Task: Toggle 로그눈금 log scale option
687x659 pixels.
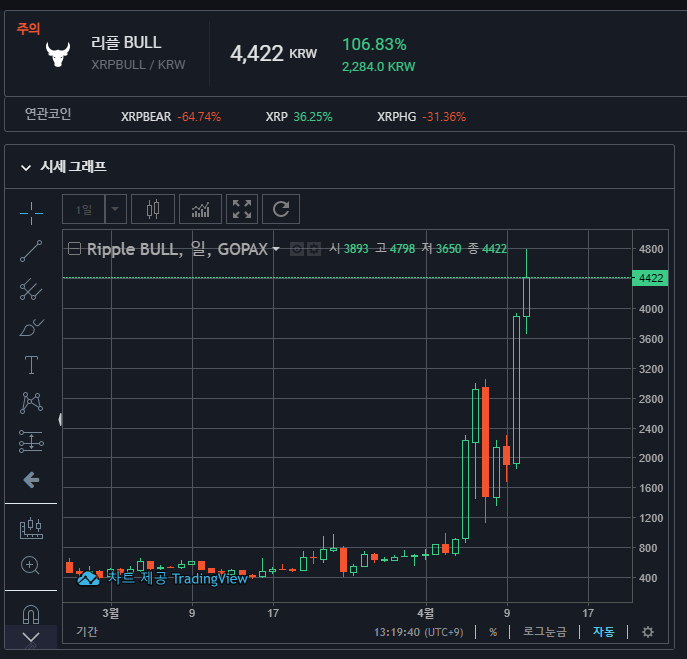Action: pyautogui.click(x=545, y=632)
